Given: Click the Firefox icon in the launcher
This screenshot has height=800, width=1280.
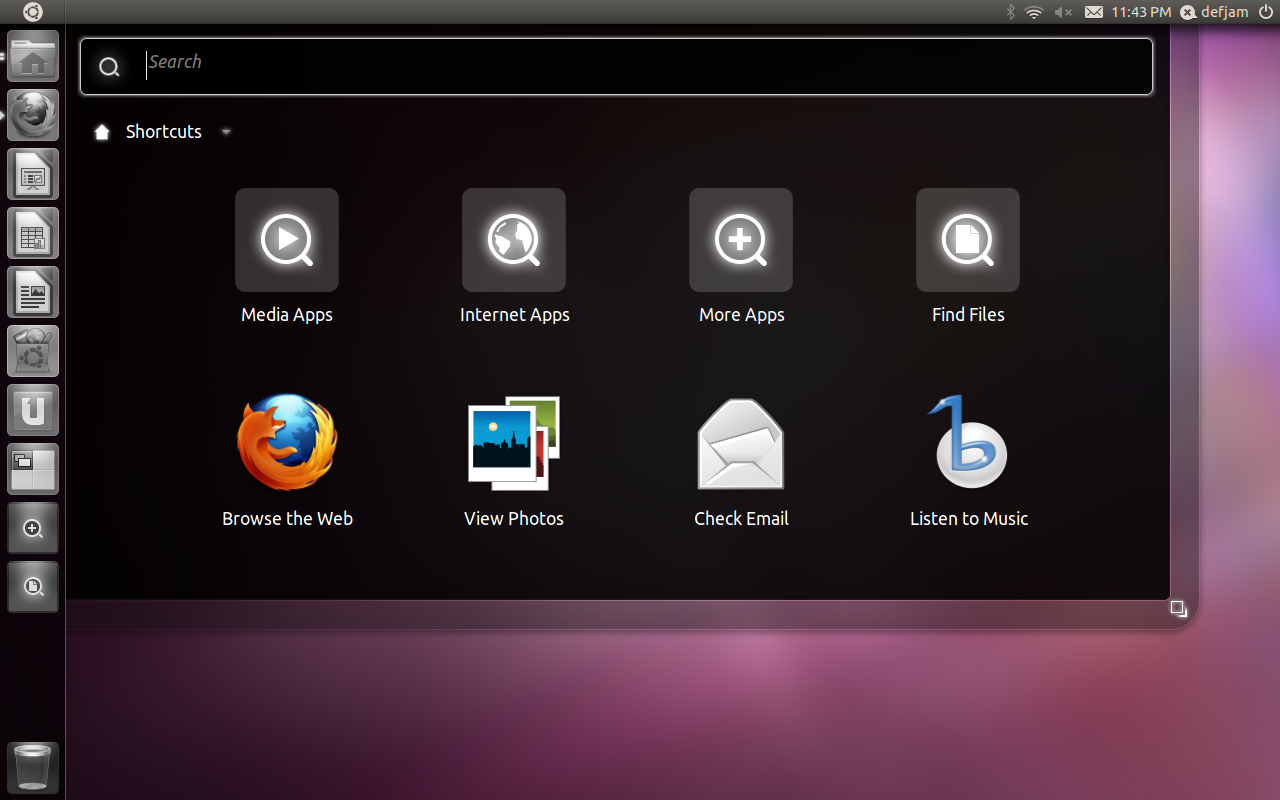Looking at the screenshot, I should [33, 116].
